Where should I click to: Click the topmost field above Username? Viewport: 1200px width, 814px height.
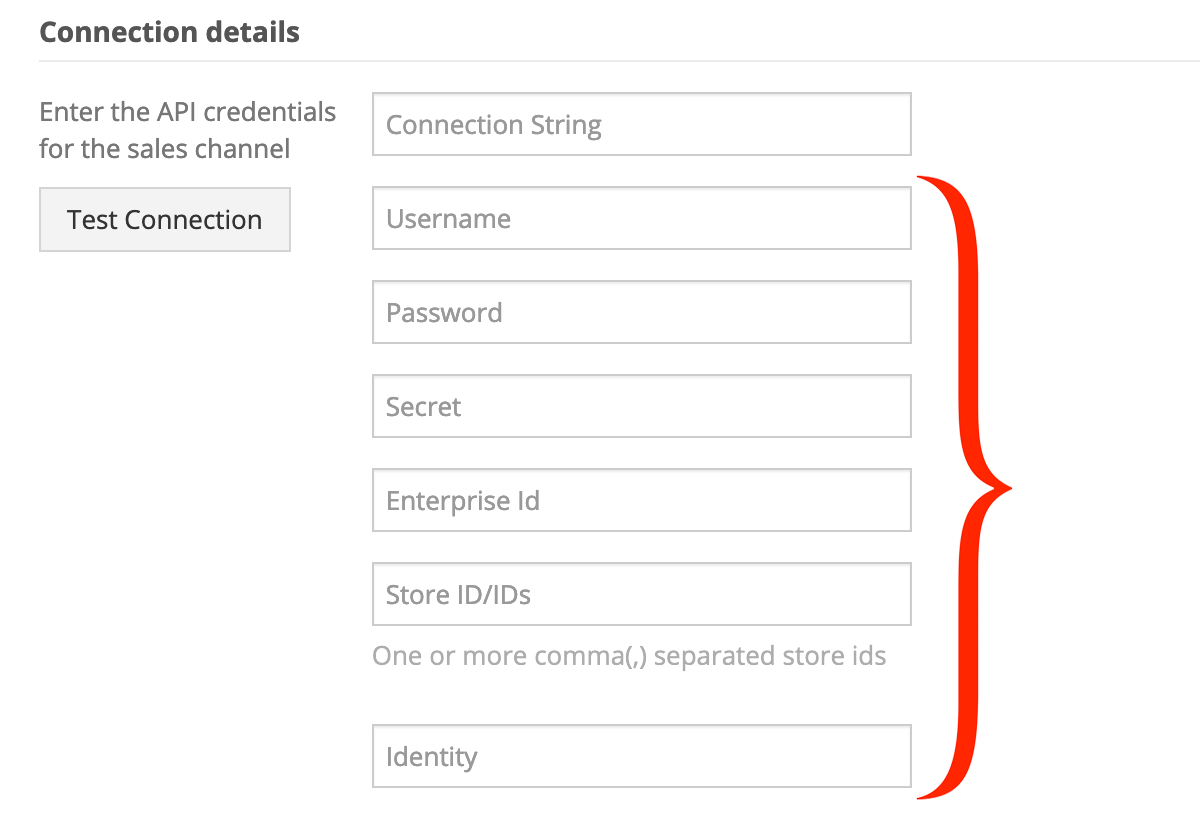coord(642,124)
